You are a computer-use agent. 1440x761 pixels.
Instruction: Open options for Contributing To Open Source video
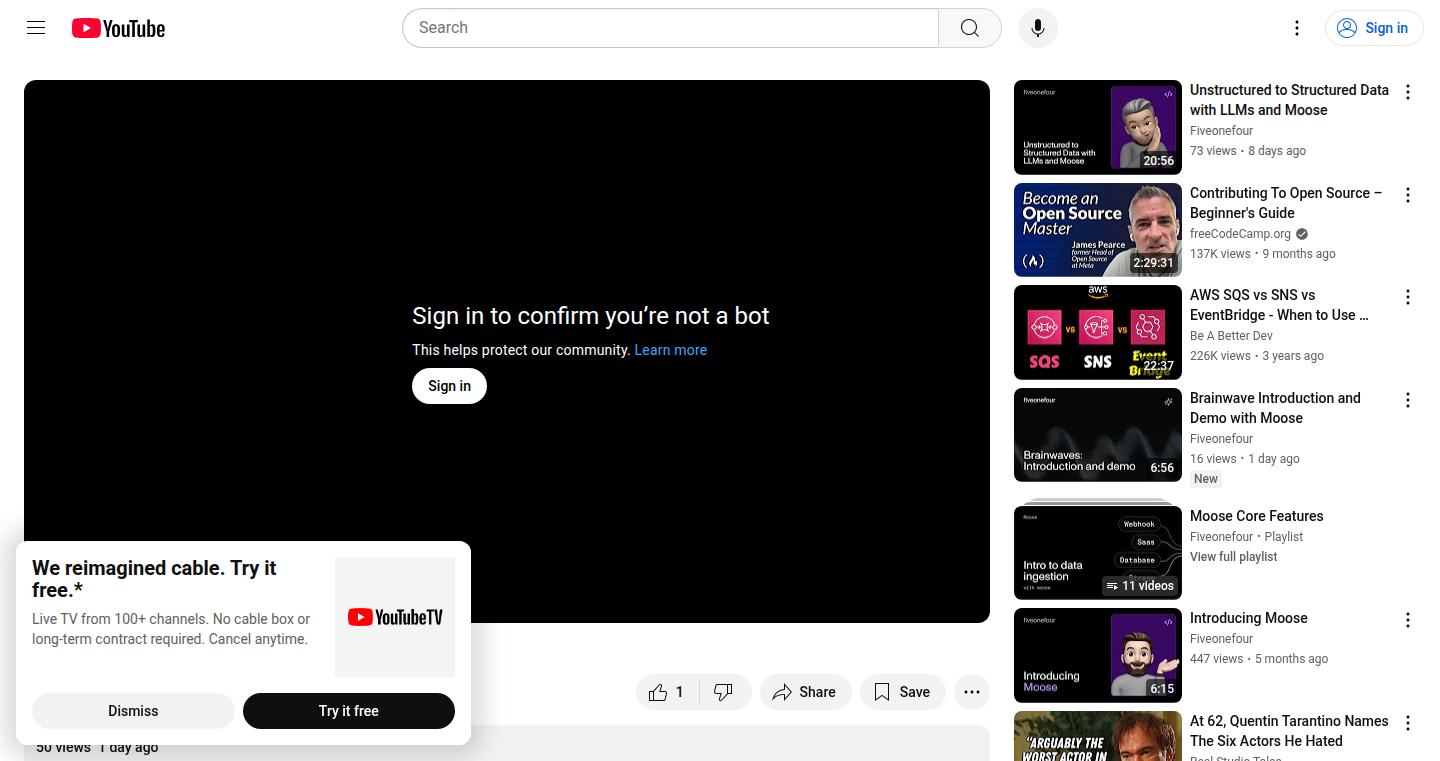pos(1408,195)
